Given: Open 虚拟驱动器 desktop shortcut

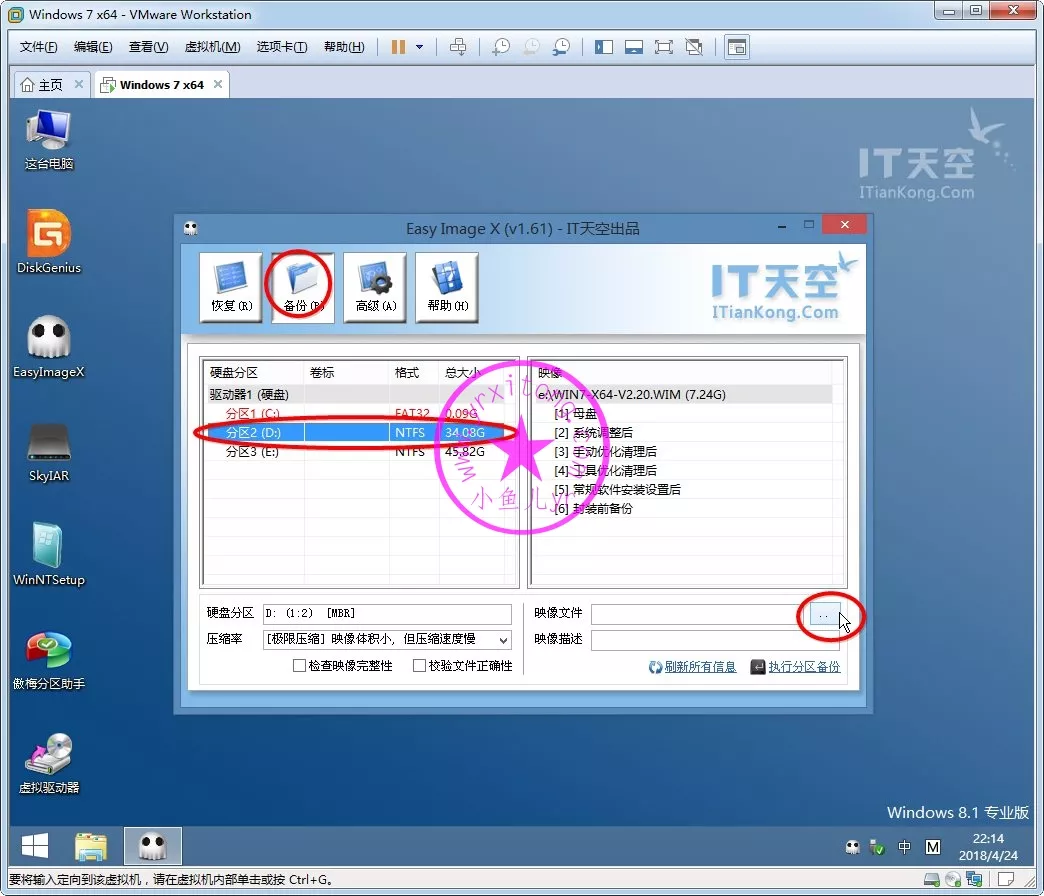Looking at the screenshot, I should 49,764.
